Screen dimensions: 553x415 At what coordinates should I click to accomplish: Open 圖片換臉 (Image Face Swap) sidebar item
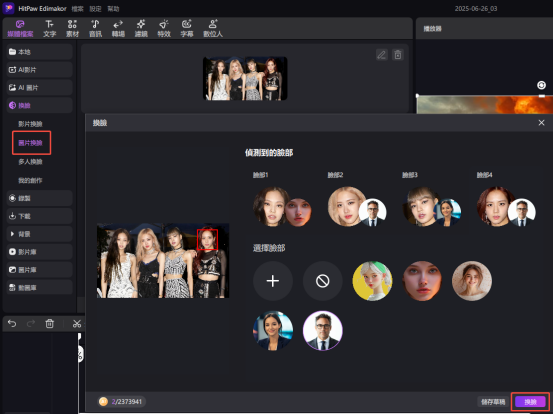click(31, 143)
